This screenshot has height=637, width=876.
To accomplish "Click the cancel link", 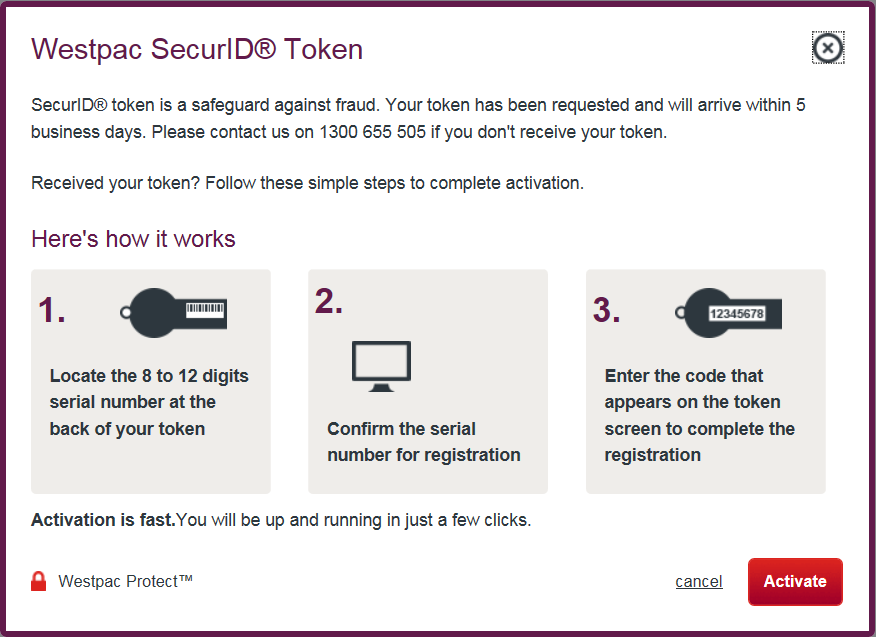I will [699, 582].
